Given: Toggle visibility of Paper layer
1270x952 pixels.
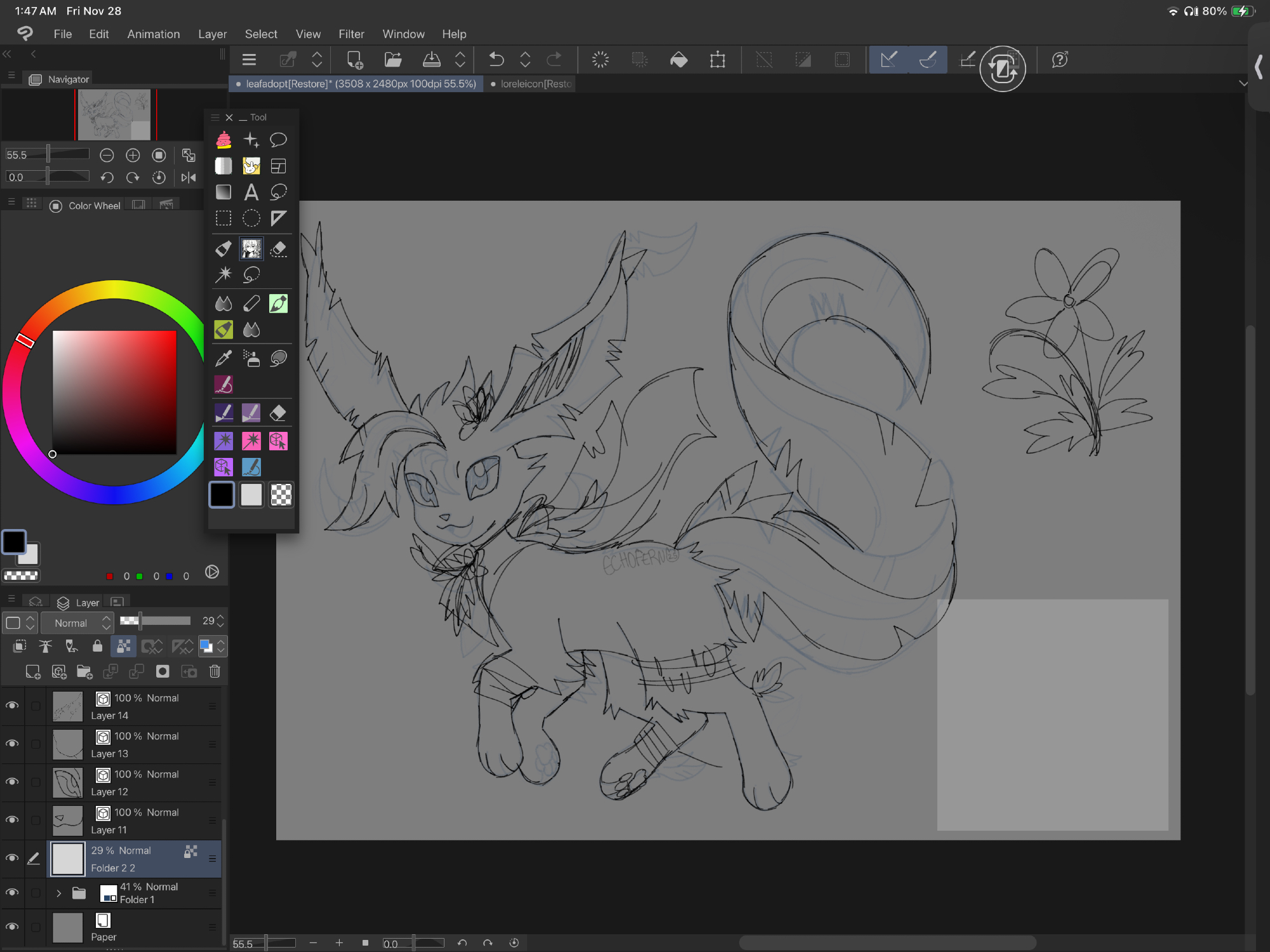Looking at the screenshot, I should [x=12, y=927].
